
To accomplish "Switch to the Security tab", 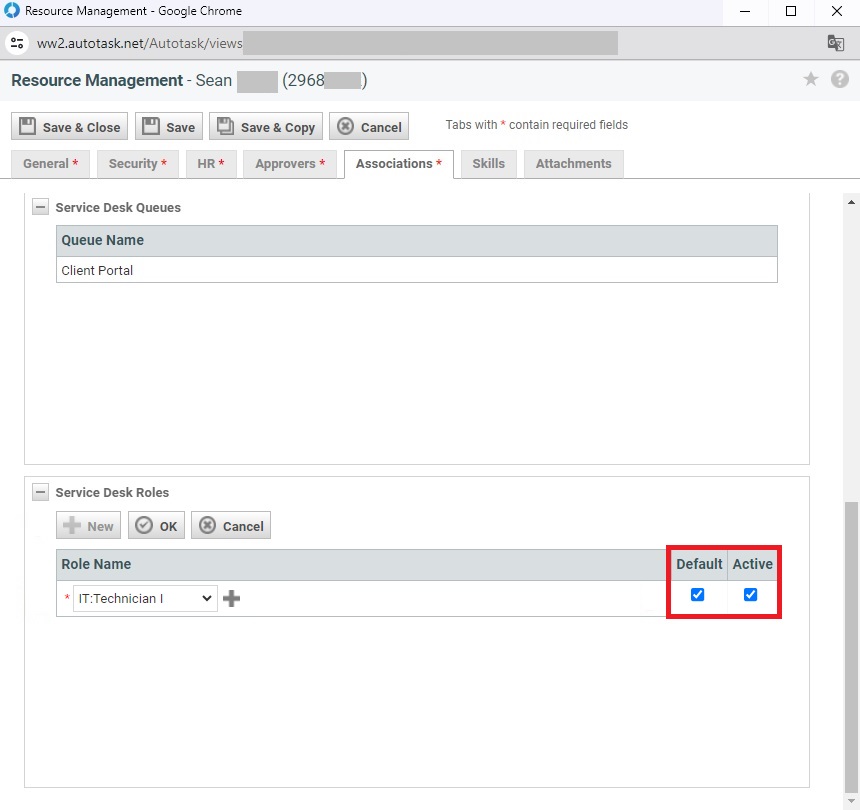I will 138,164.
